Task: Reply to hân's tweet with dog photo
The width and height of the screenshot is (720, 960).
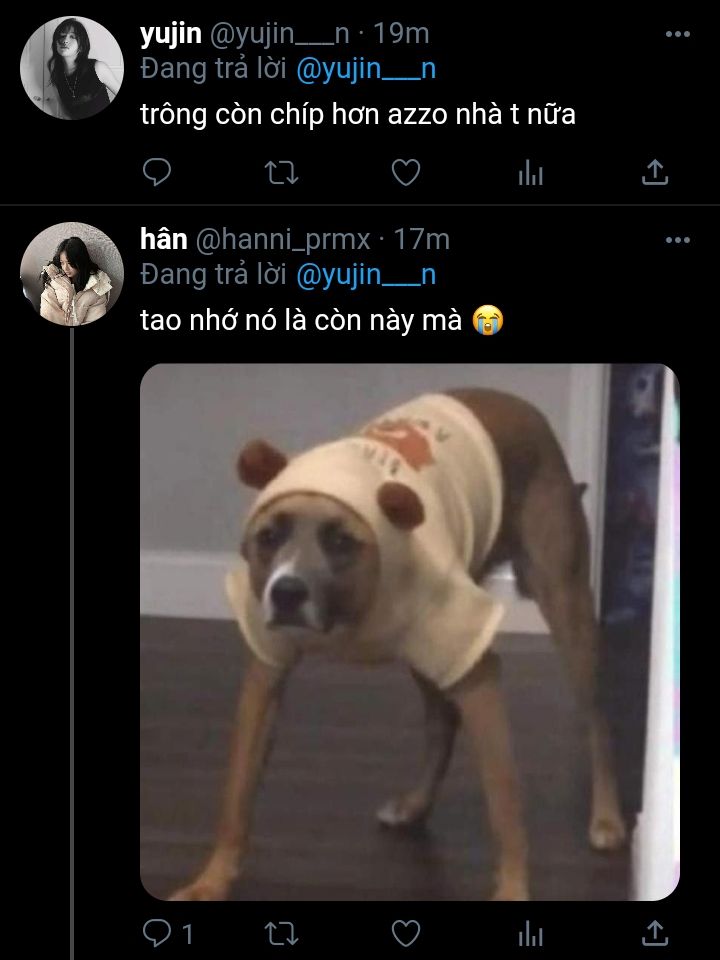Action: coord(158,934)
